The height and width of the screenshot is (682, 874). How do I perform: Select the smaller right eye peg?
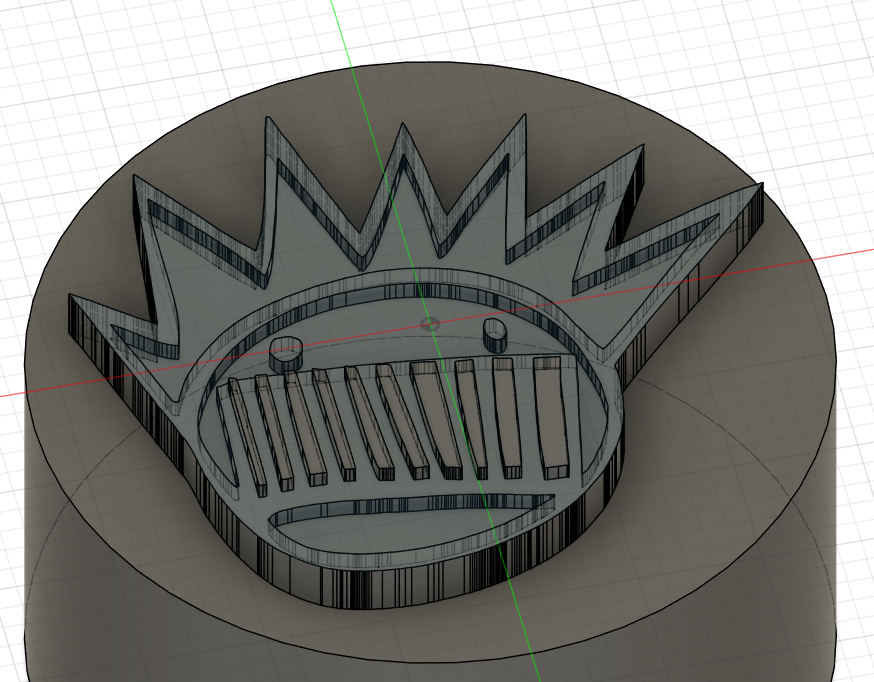[494, 335]
